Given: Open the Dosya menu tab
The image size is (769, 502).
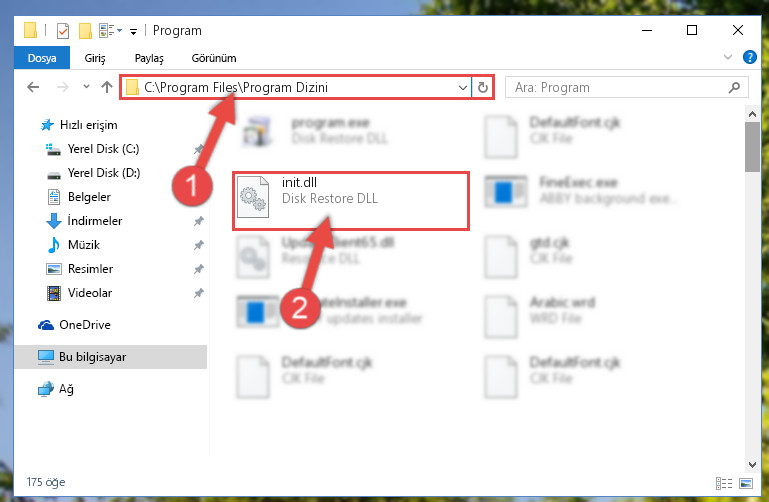Looking at the screenshot, I should 42,58.
